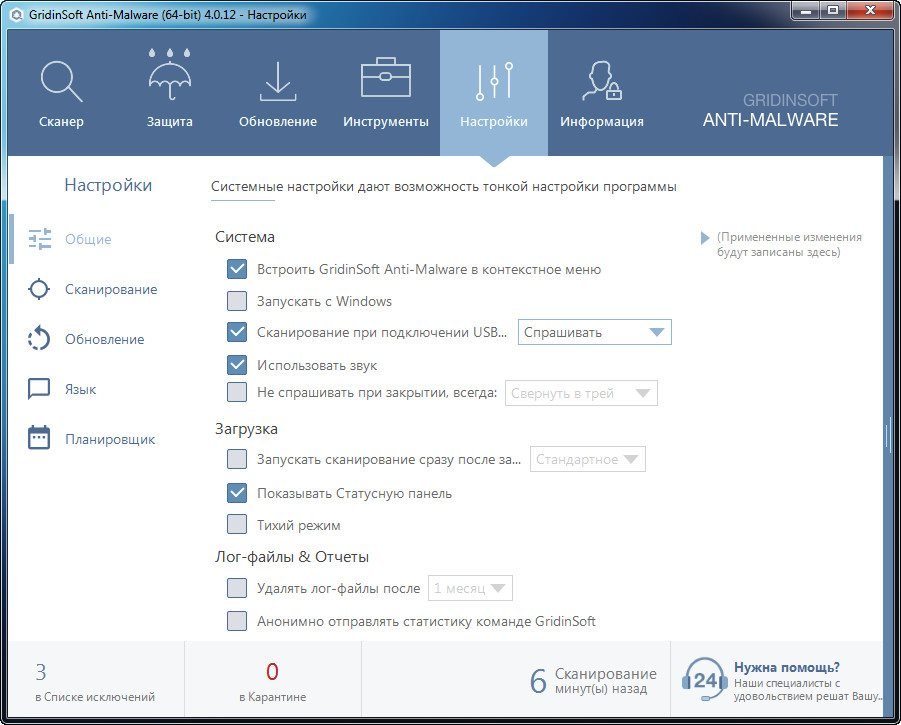Uncheck Сканирование при подключении USB
Image resolution: width=901 pixels, height=725 pixels.
[x=237, y=332]
